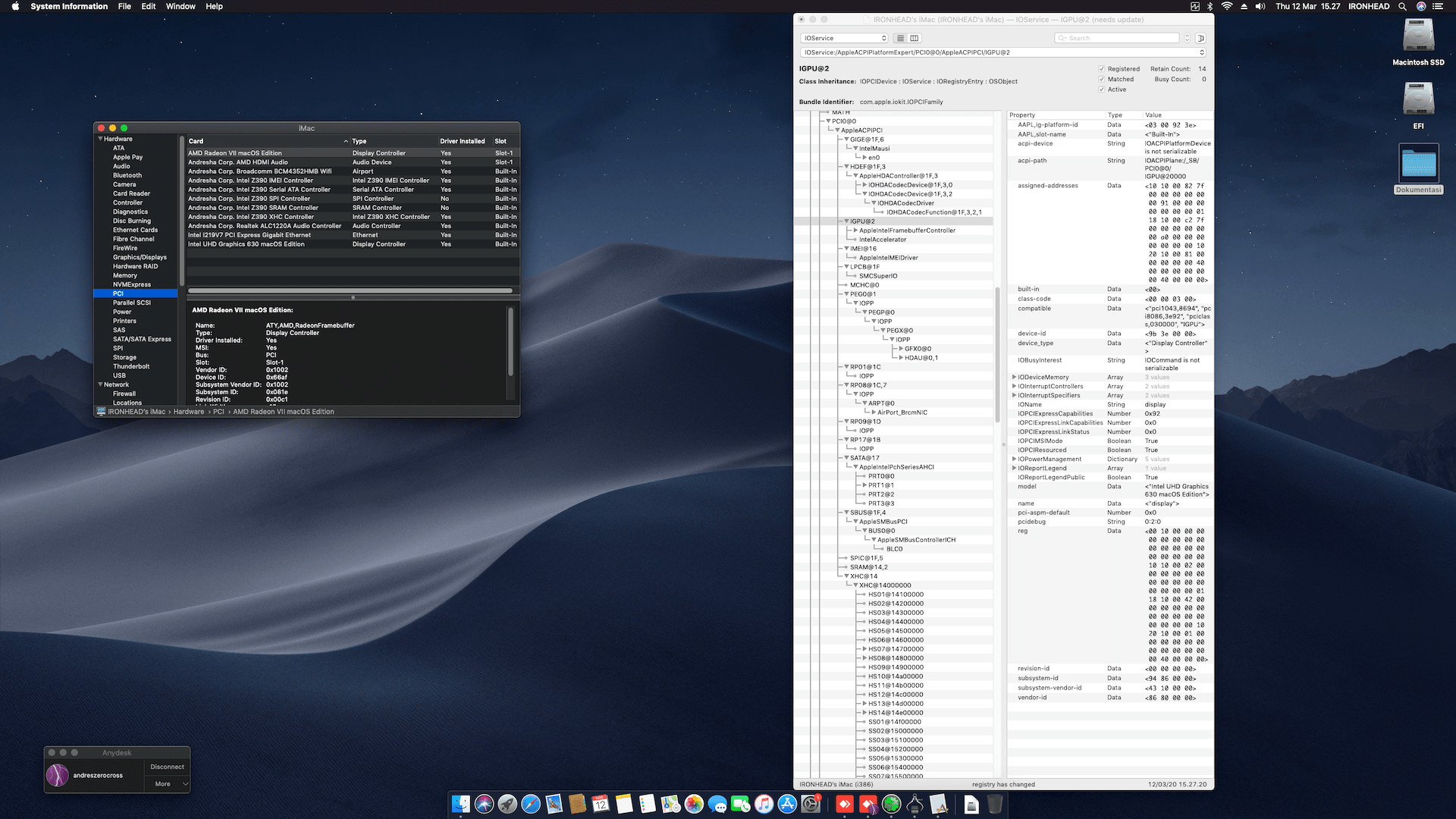Screen dimensions: 1456x819
Task: Open the File menu
Action: 124,6
